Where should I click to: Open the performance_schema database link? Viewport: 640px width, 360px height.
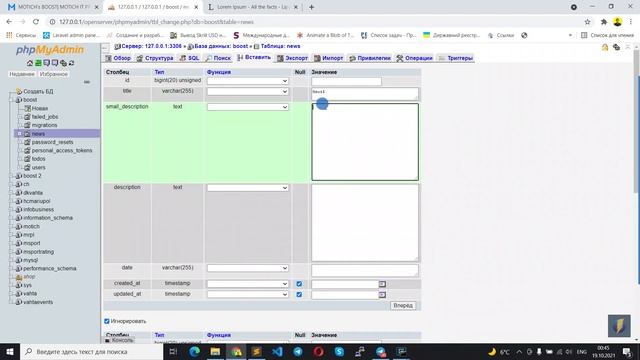point(49,269)
